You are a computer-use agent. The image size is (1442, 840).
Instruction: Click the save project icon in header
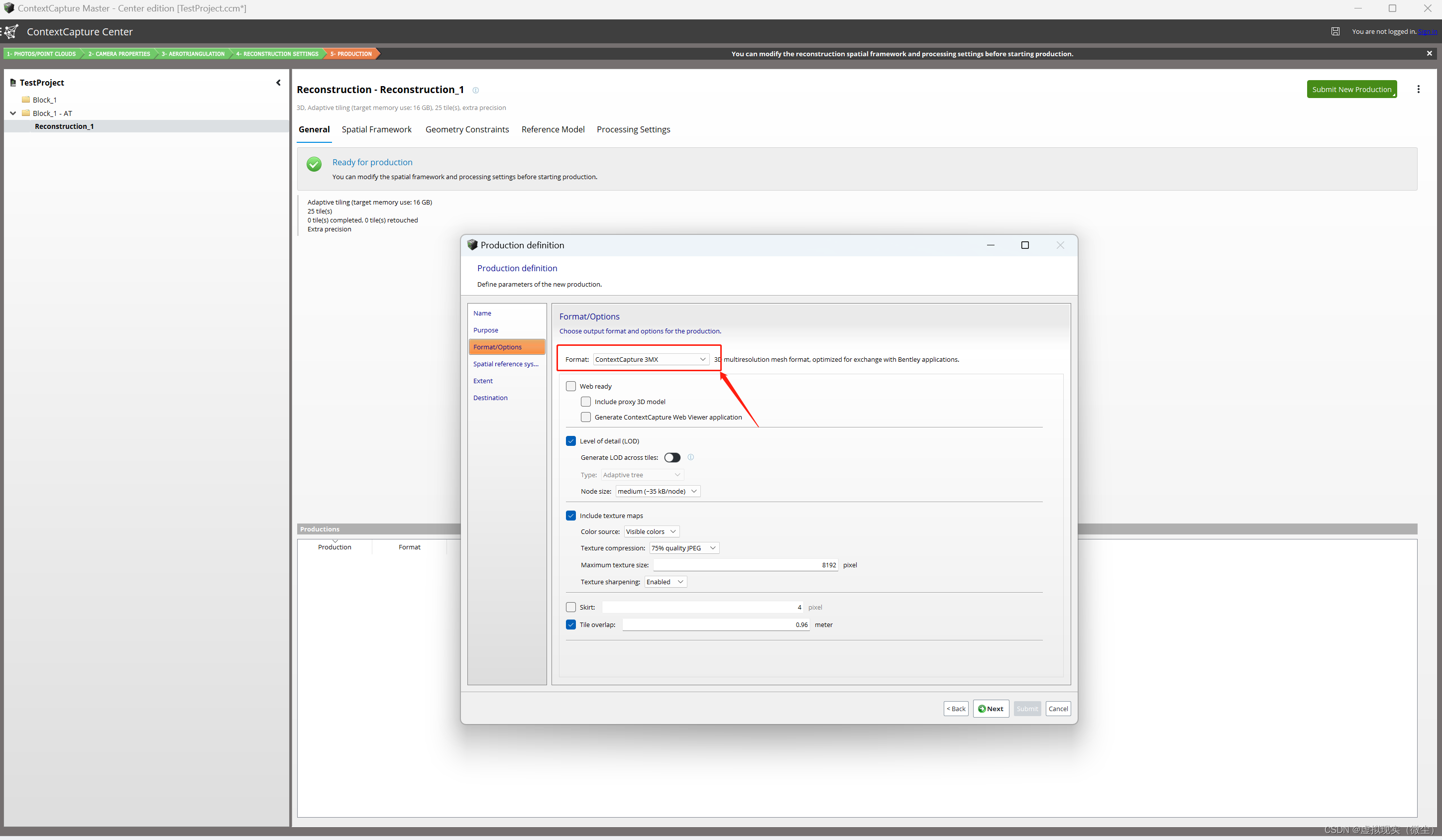(1335, 31)
